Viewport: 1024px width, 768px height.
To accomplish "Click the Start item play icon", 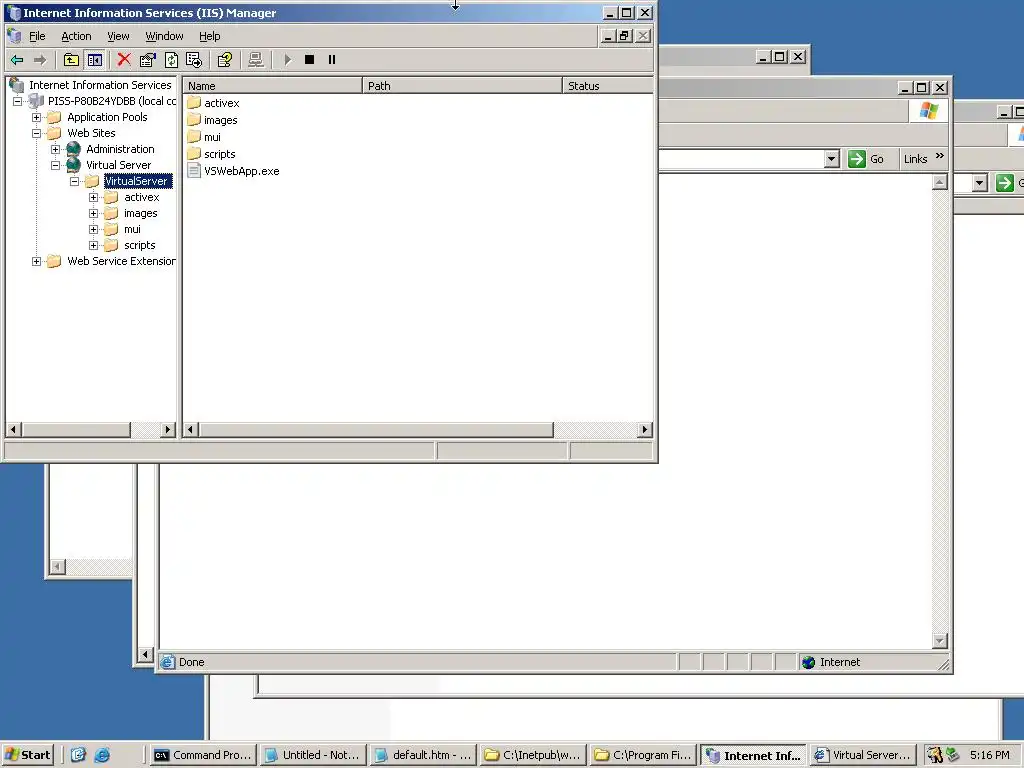I will point(287,60).
